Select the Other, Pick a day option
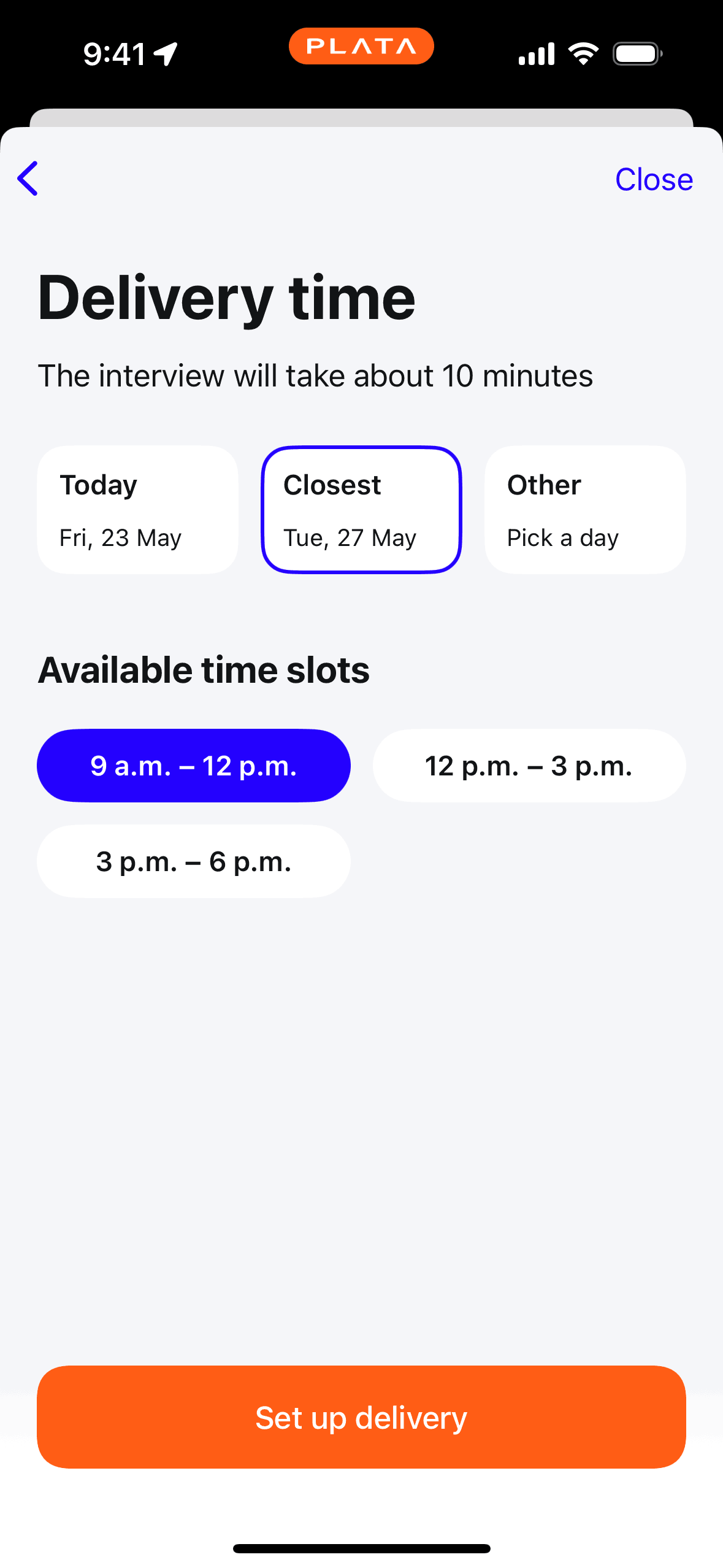723x1568 pixels. (x=584, y=510)
